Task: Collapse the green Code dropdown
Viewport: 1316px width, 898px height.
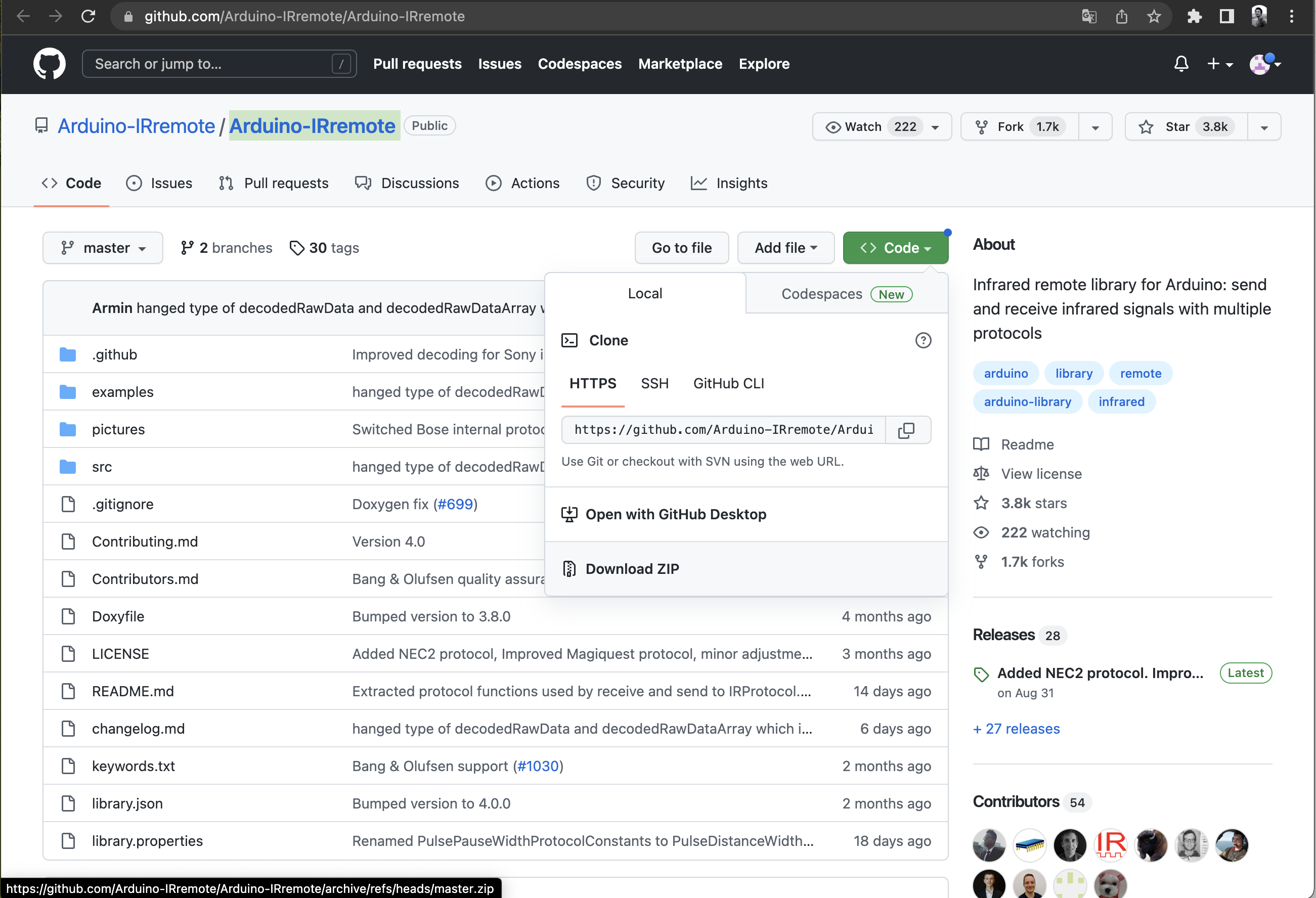Action: coord(895,248)
